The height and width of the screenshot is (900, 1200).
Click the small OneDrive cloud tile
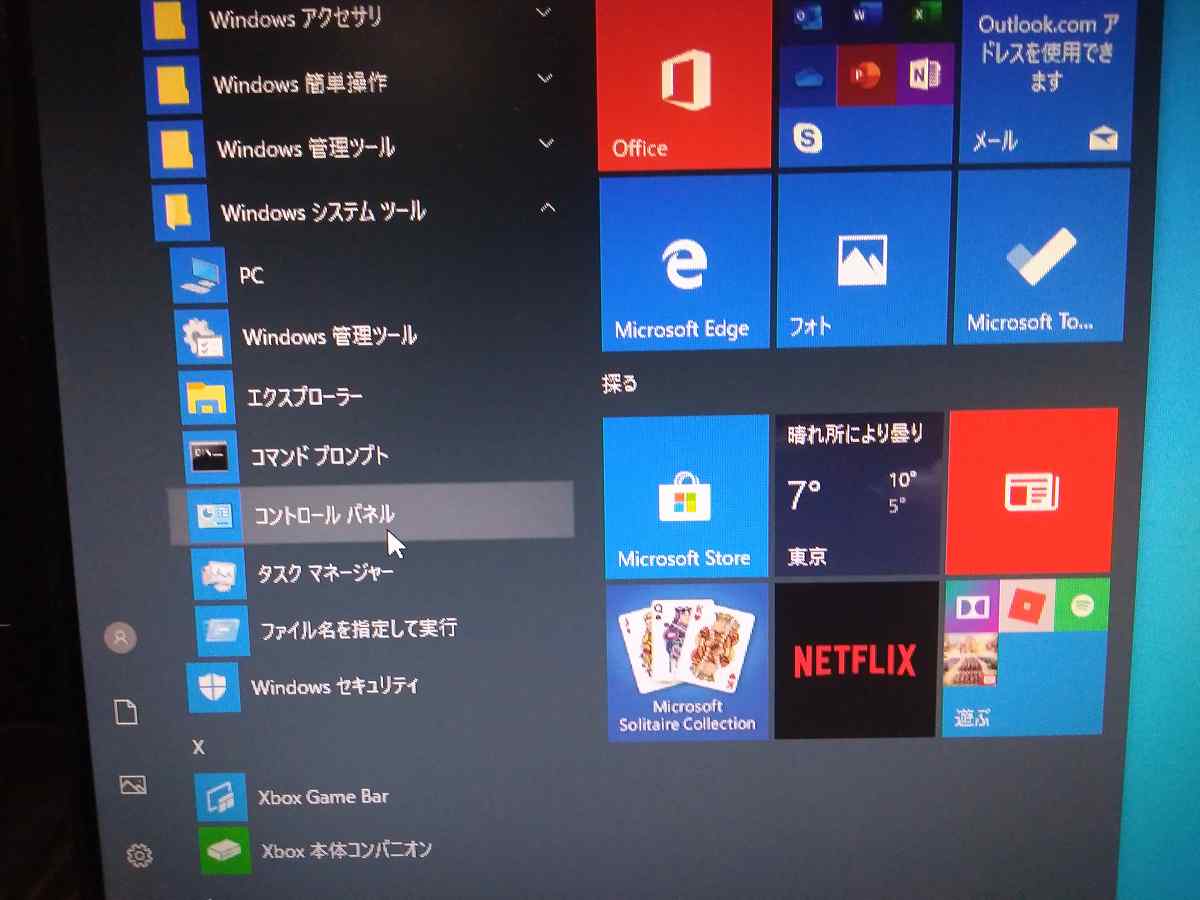point(807,77)
